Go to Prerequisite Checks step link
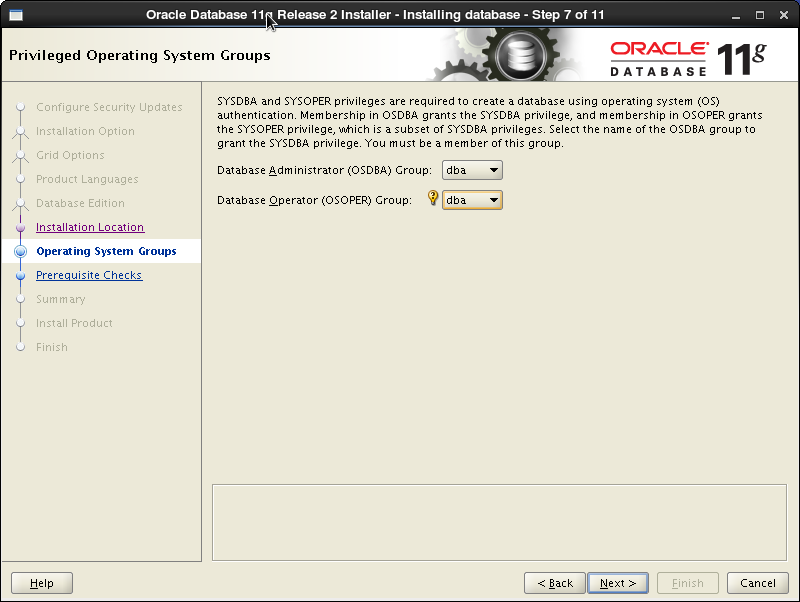 tap(89, 275)
